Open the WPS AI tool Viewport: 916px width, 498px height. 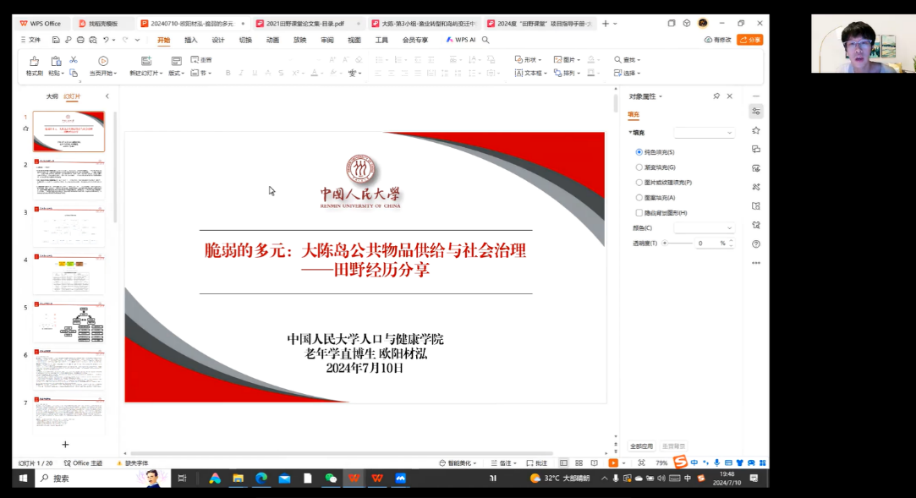coord(461,40)
